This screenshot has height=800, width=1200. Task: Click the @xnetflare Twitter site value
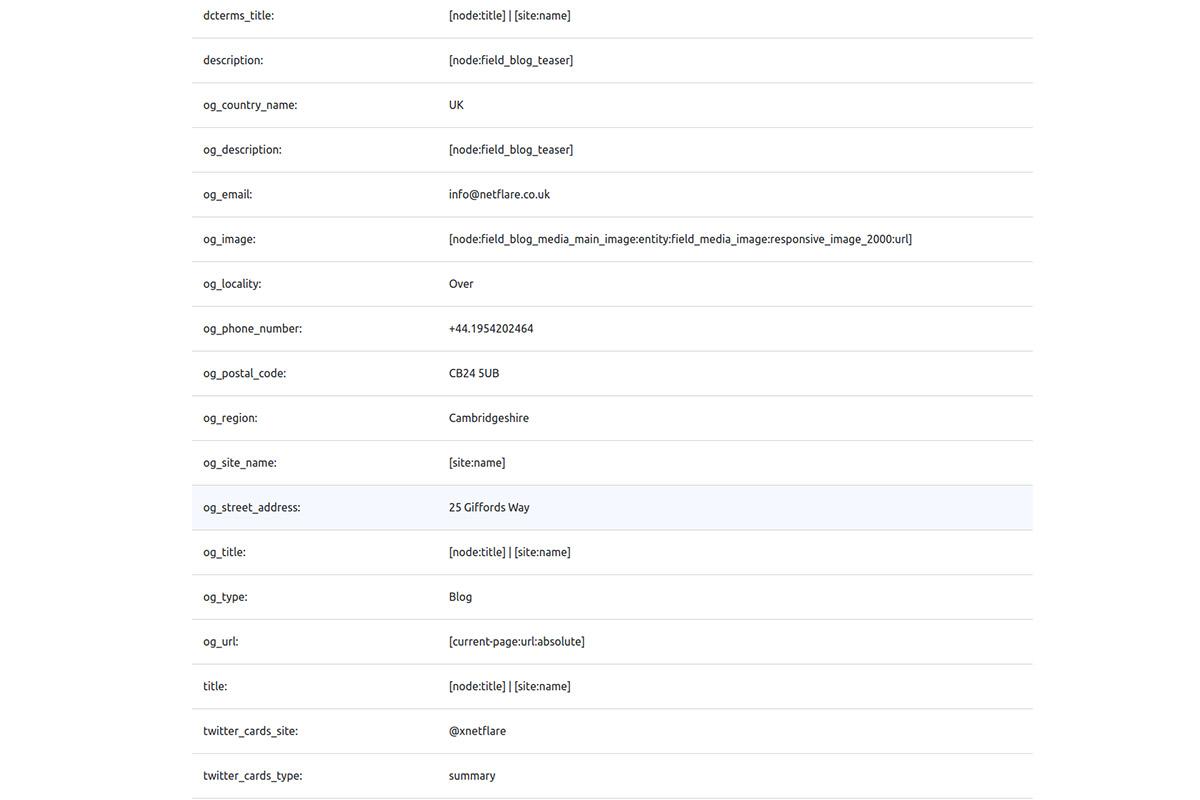477,731
